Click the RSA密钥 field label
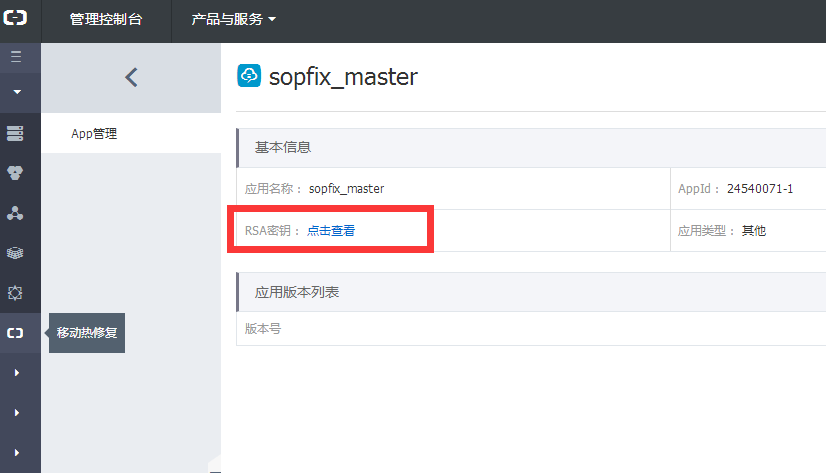The width and height of the screenshot is (826, 473). (x=272, y=231)
